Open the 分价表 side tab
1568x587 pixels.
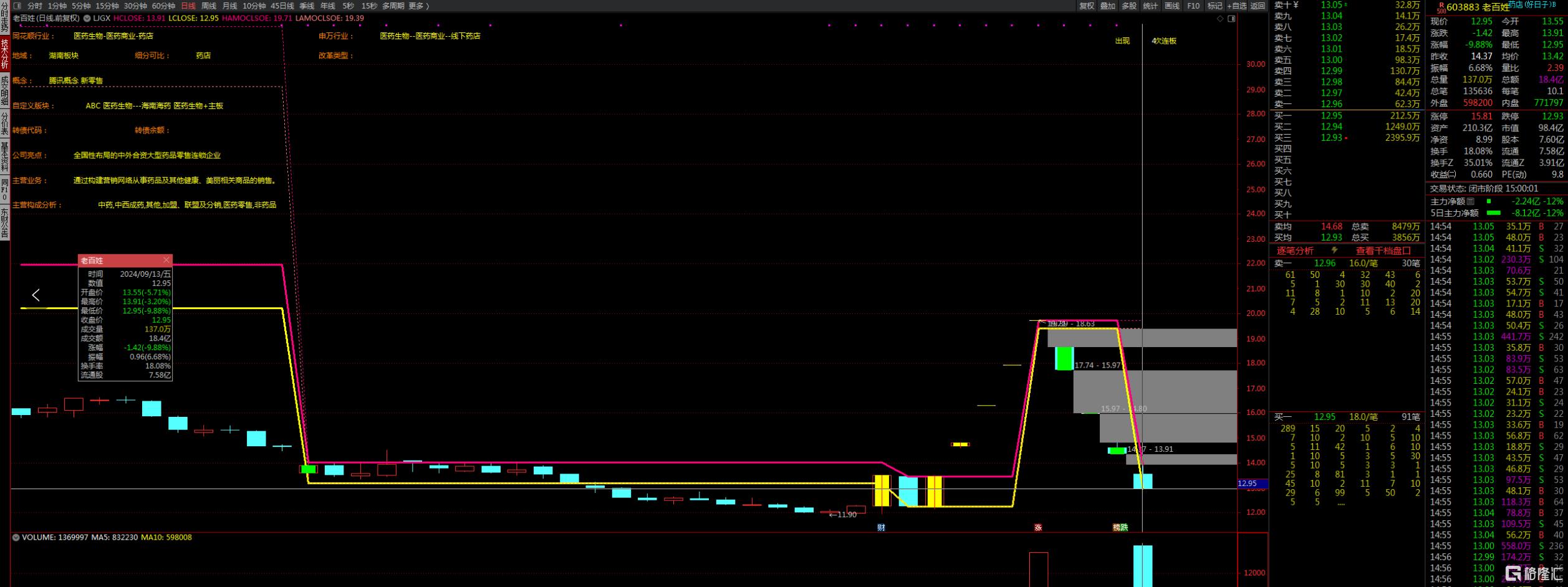click(4, 124)
